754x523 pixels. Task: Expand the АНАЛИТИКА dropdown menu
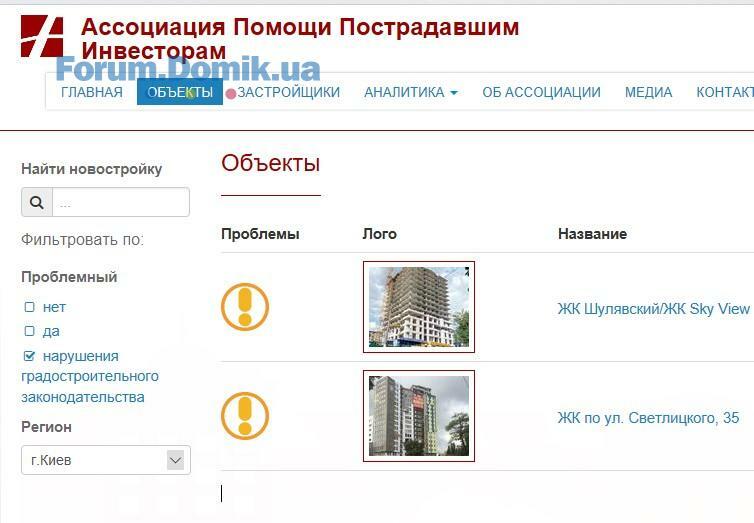click(411, 92)
